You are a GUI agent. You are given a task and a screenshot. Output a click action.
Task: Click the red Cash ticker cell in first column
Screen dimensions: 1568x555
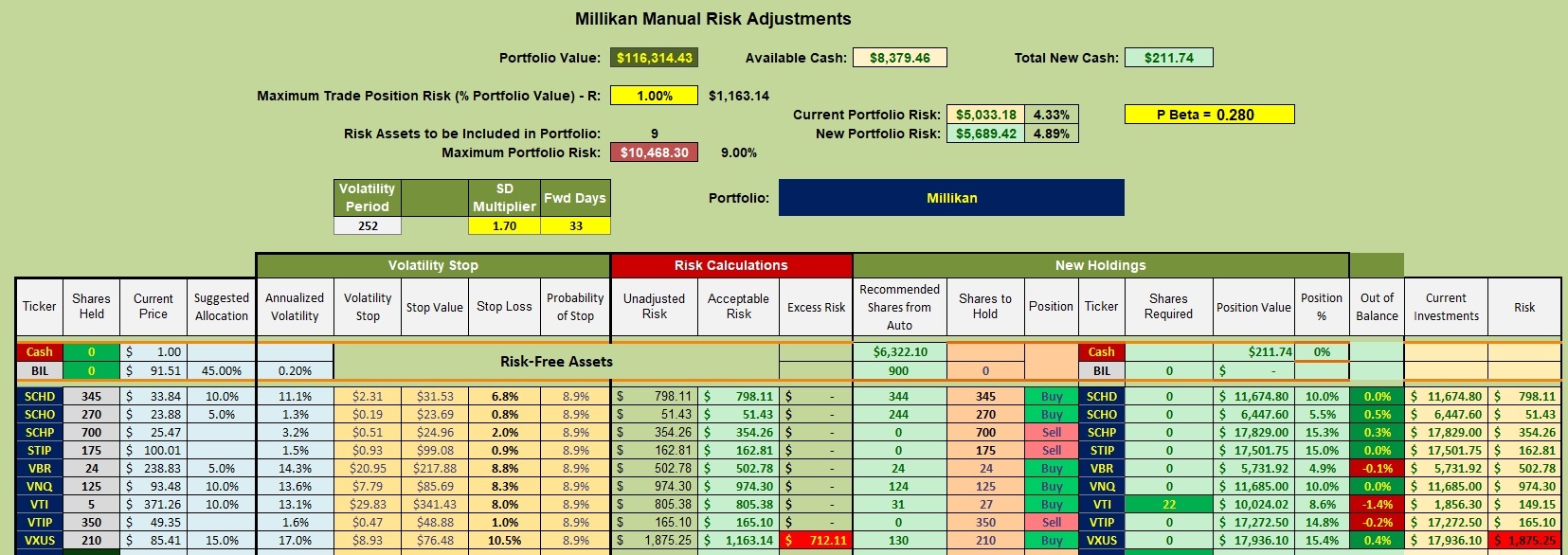(x=40, y=352)
